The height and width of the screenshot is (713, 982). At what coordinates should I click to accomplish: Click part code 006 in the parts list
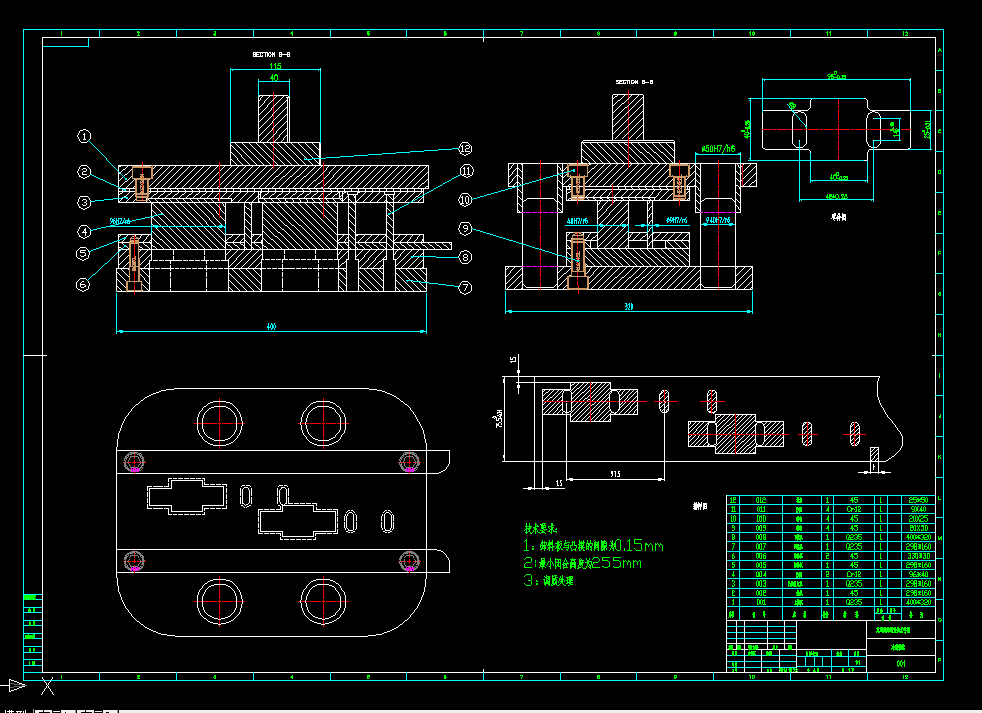[761, 556]
